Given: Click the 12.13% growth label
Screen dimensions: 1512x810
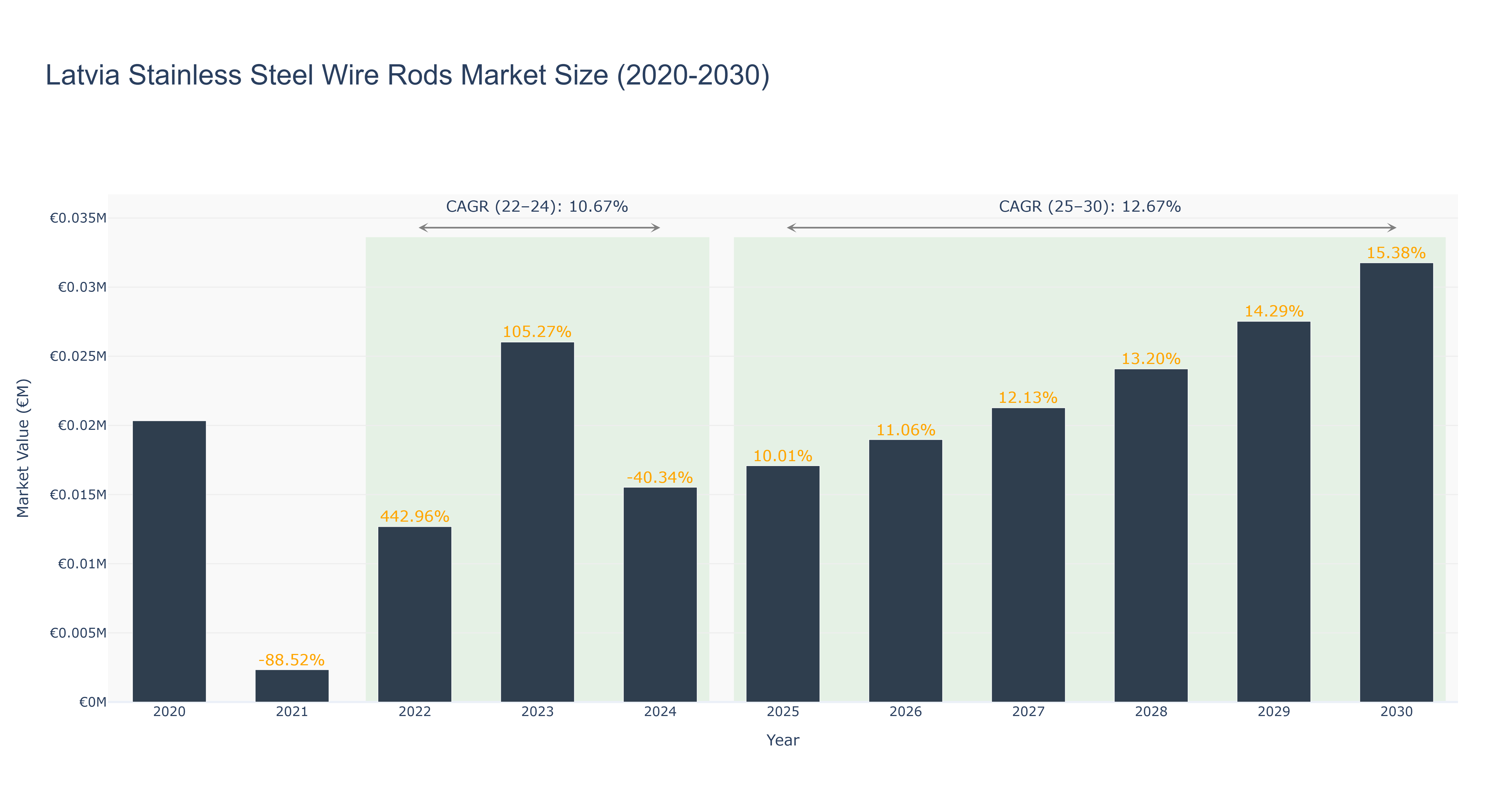Looking at the screenshot, I should (1028, 398).
